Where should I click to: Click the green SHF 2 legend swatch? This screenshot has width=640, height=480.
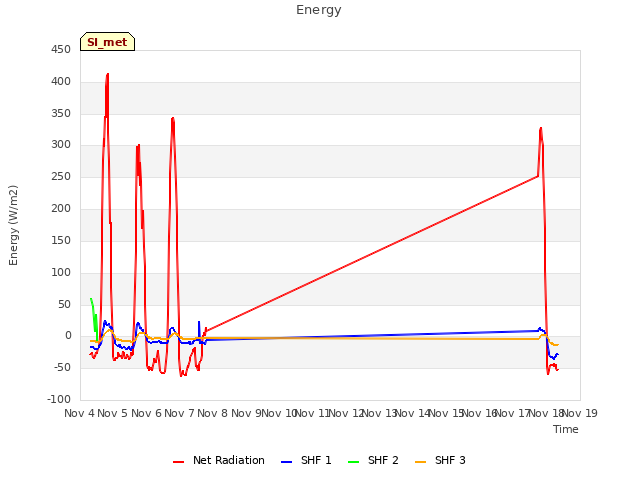coord(353,462)
